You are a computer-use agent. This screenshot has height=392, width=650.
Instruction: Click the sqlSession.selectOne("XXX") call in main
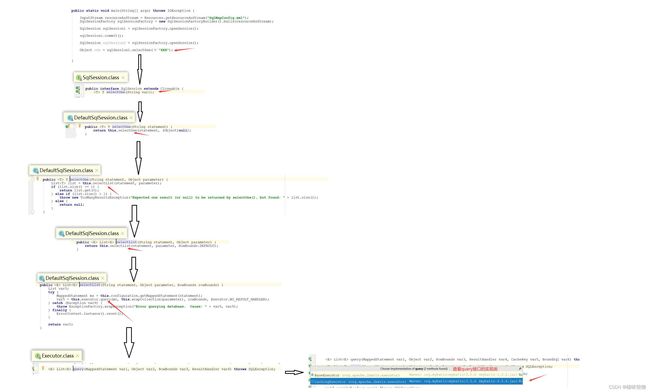click(x=139, y=50)
